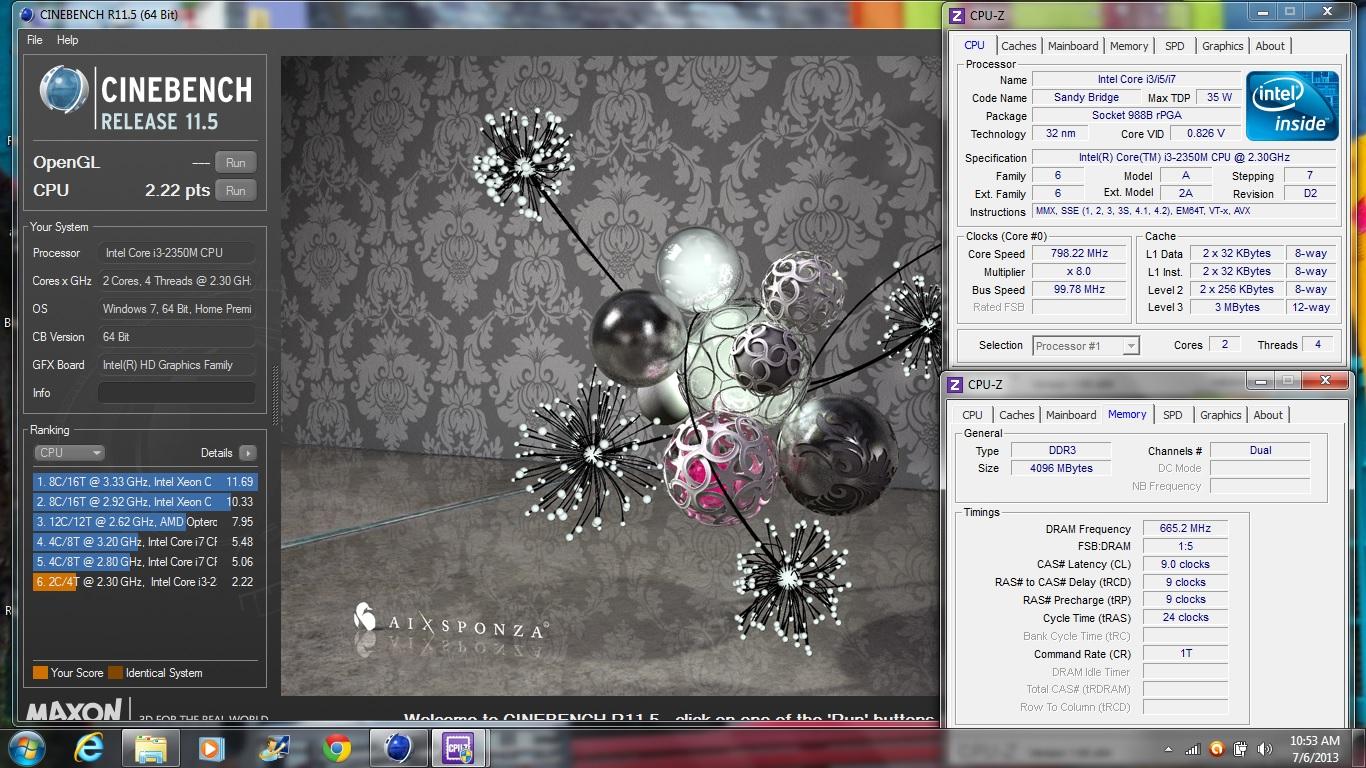1366x768 pixels.
Task: Click the DRAM Frequency value 665.2 MHz
Action: click(1185, 529)
